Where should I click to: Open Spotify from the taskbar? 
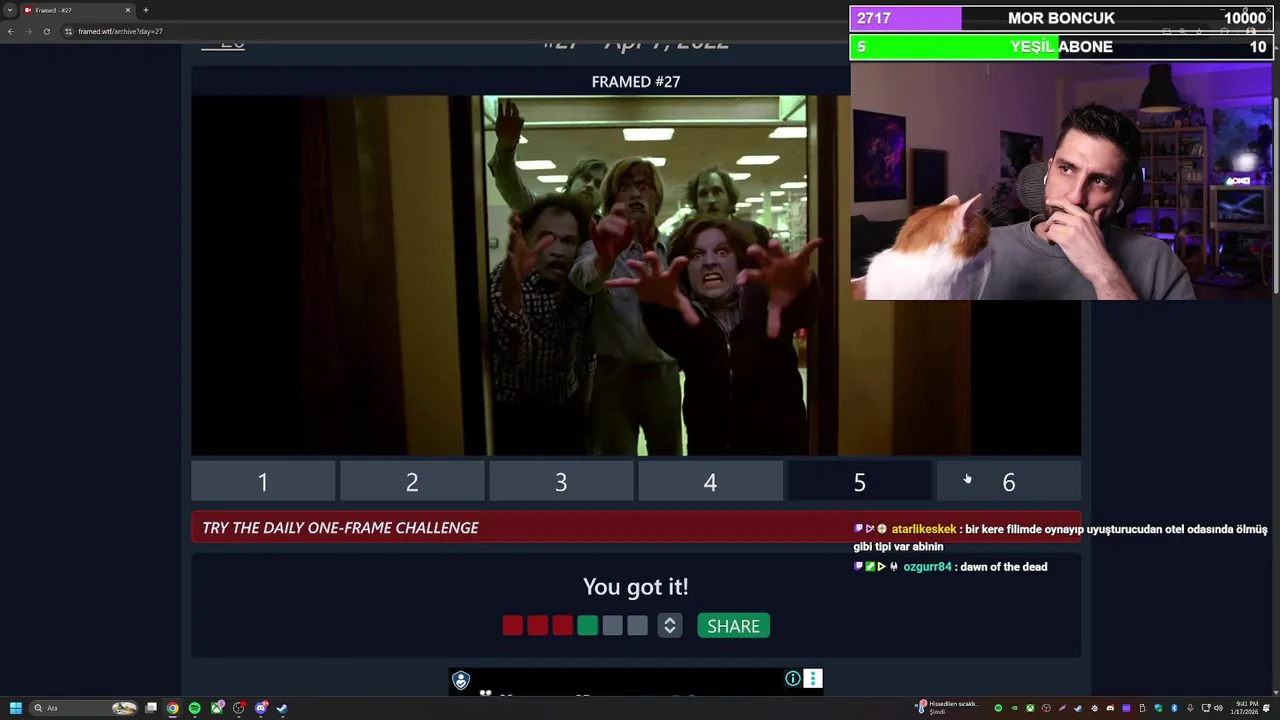tap(194, 708)
